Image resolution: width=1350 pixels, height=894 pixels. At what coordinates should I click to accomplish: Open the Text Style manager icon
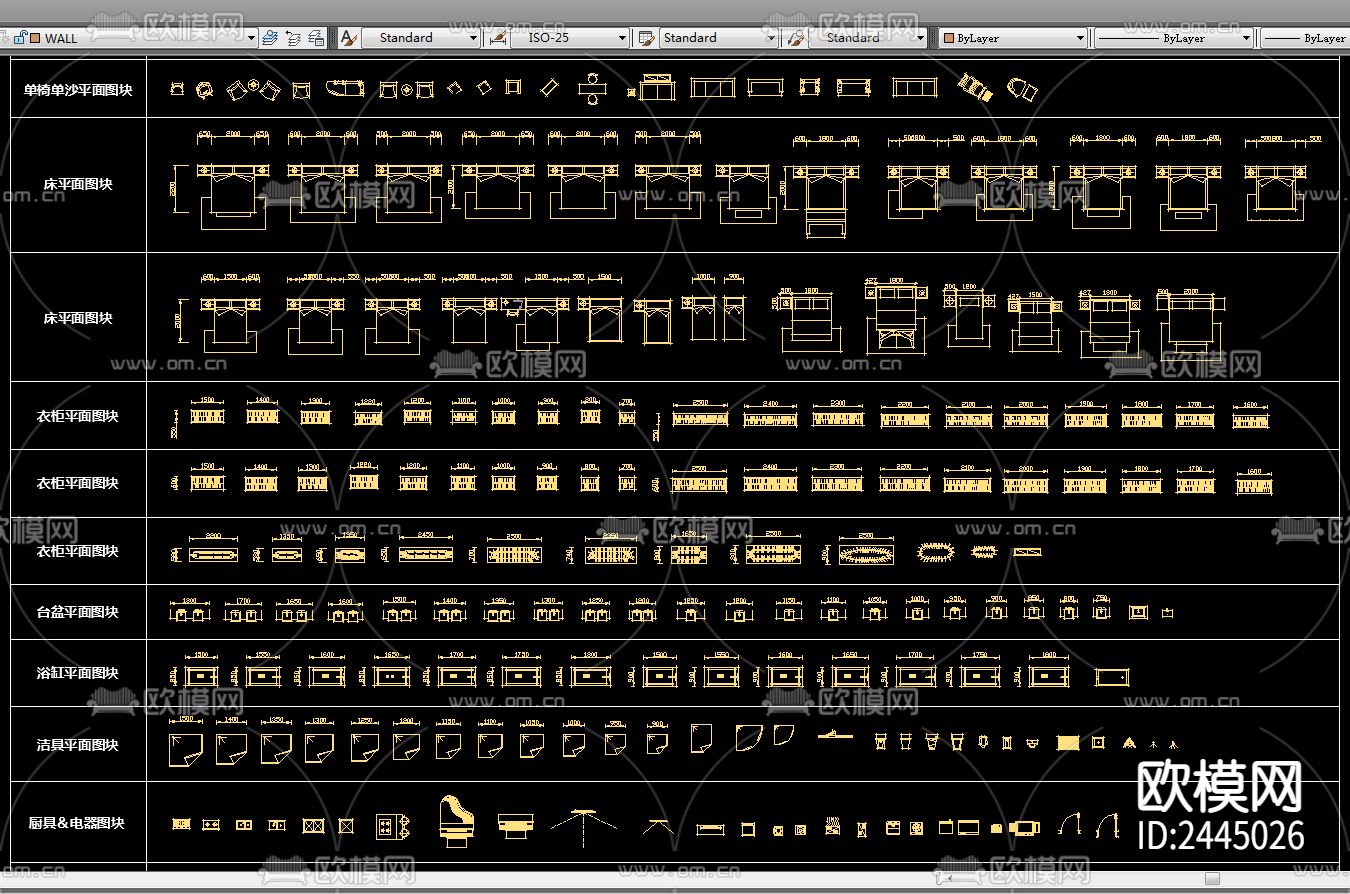348,38
